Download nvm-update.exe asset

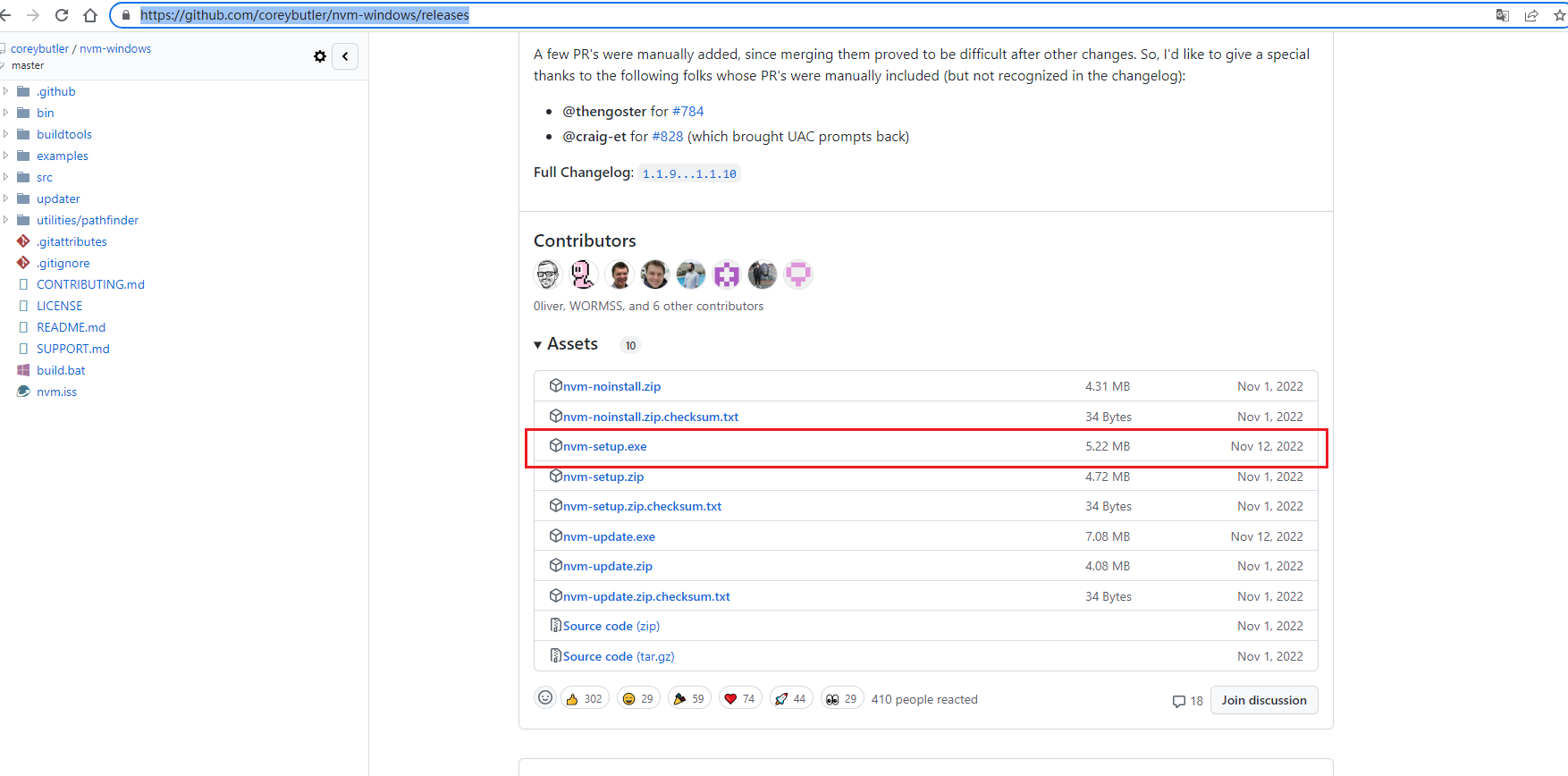tap(609, 536)
